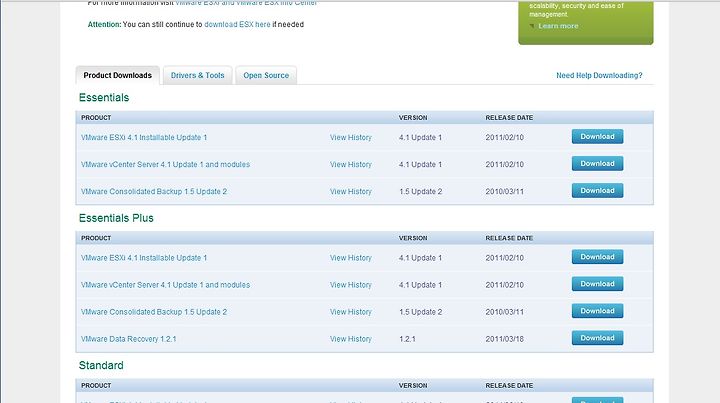Open vCenter Server 4.1 link in Essentials Plus

(x=165, y=285)
